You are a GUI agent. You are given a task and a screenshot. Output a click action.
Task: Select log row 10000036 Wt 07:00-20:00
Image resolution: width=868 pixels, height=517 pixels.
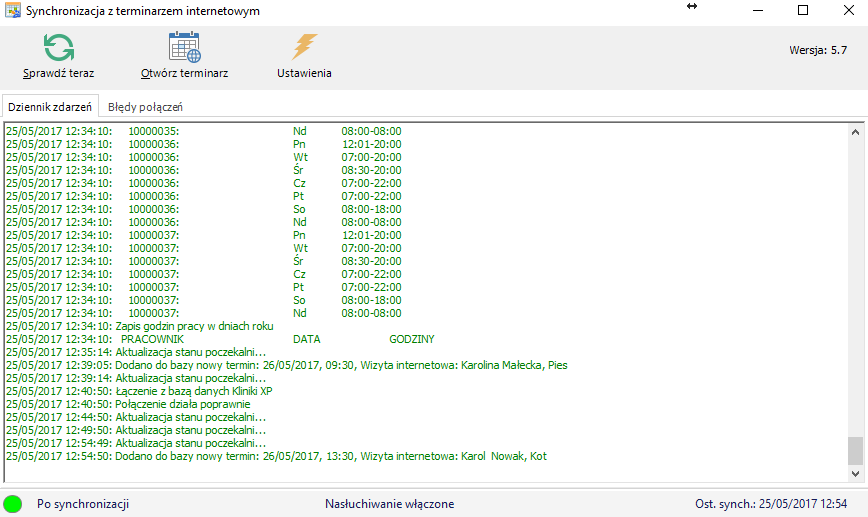click(x=204, y=157)
